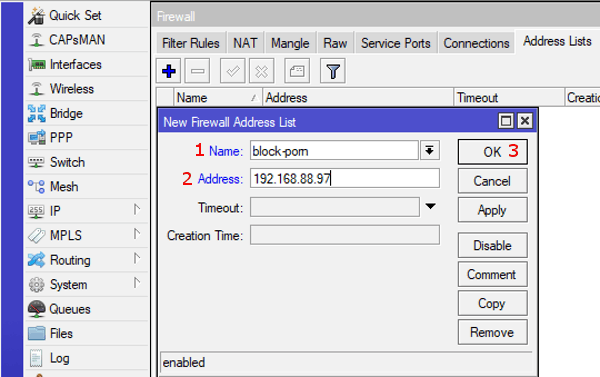This screenshot has width=600, height=377.
Task: Click the comment toolbar icon
Action: [x=297, y=71]
